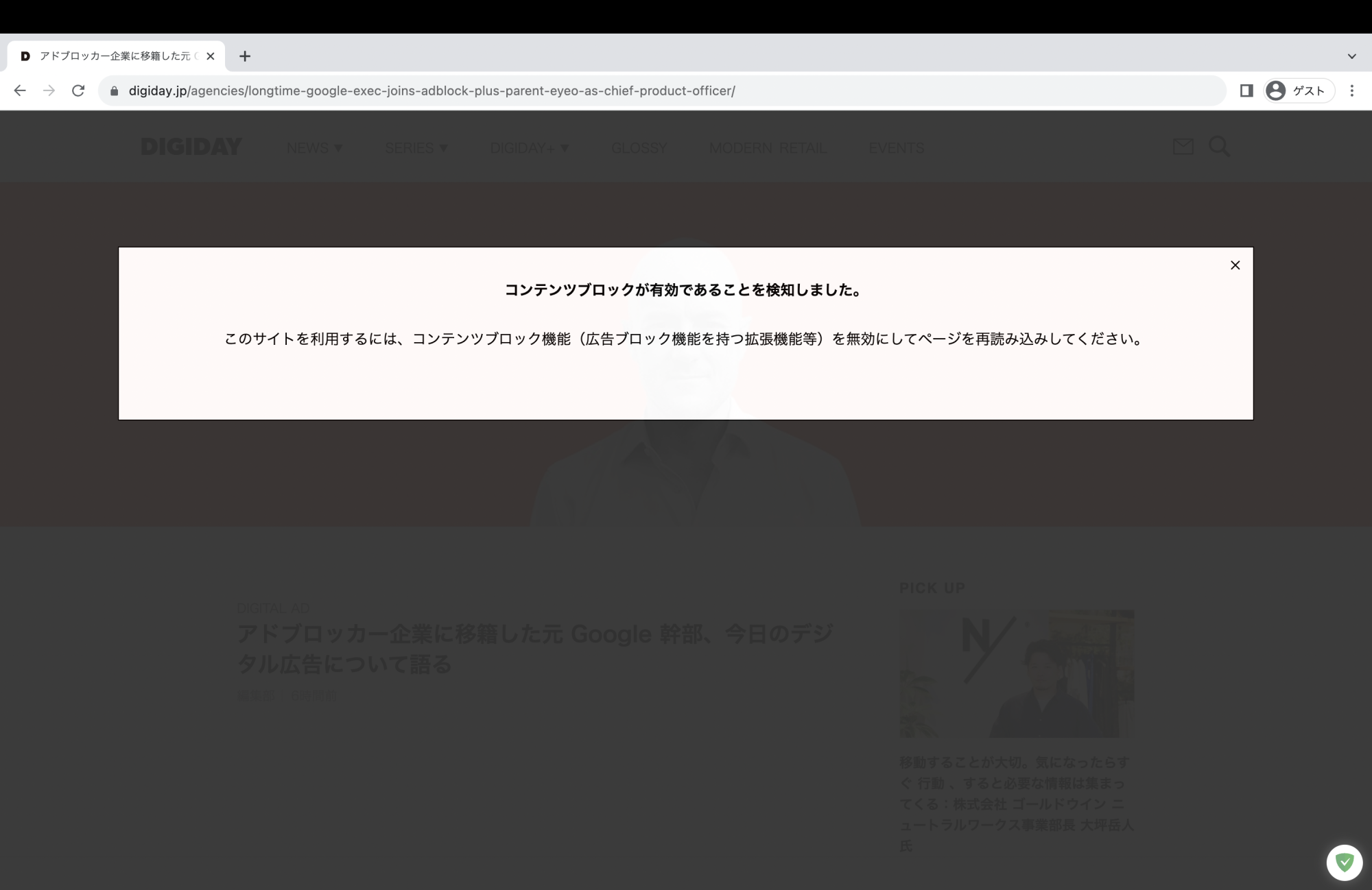Reload the current page
The image size is (1372, 890).
pos(77,90)
